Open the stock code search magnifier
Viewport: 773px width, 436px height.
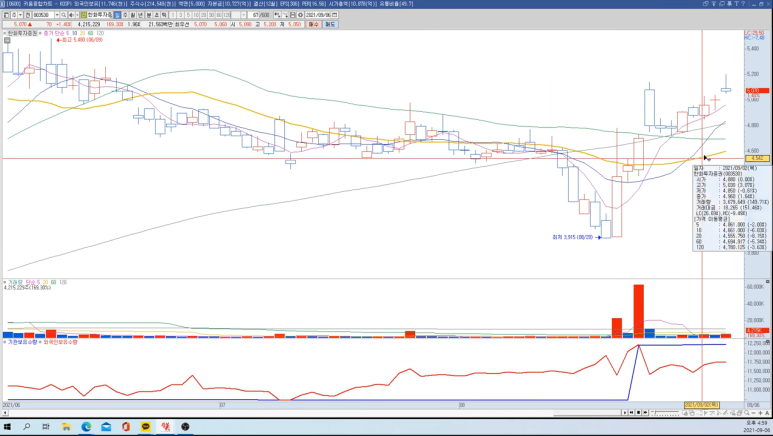63,15
